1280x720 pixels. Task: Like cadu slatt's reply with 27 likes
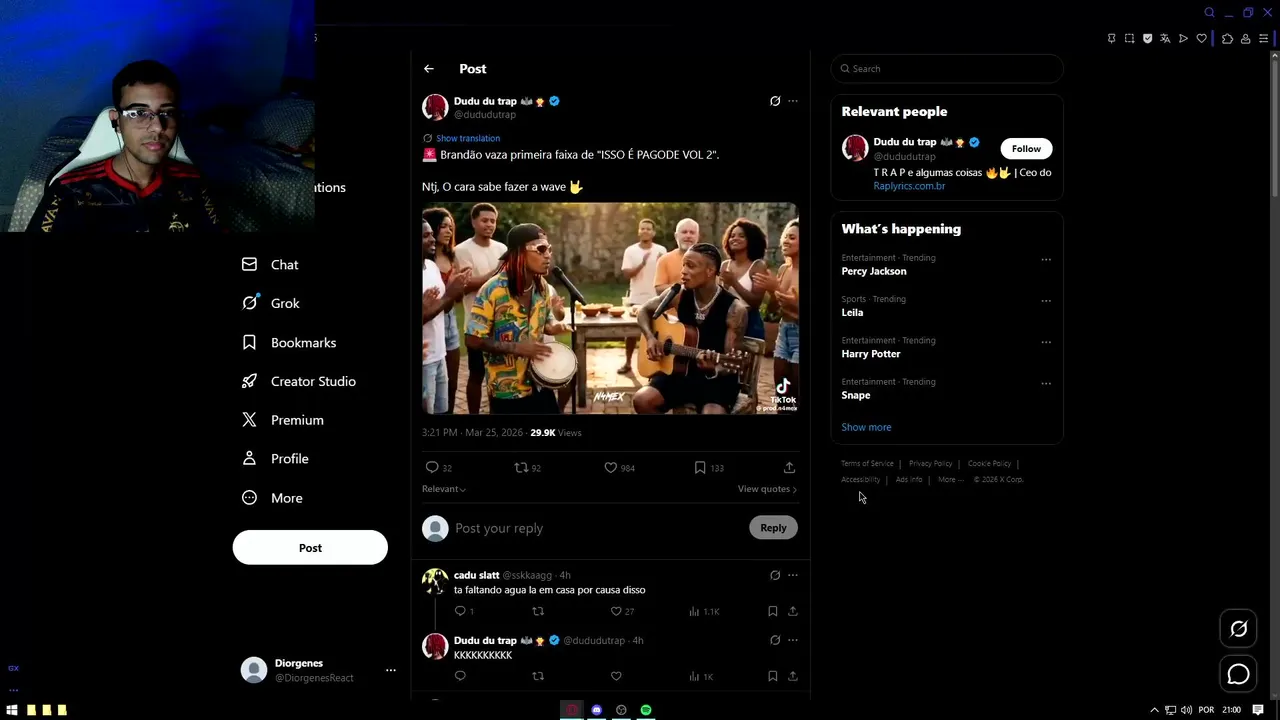pyautogui.click(x=616, y=611)
